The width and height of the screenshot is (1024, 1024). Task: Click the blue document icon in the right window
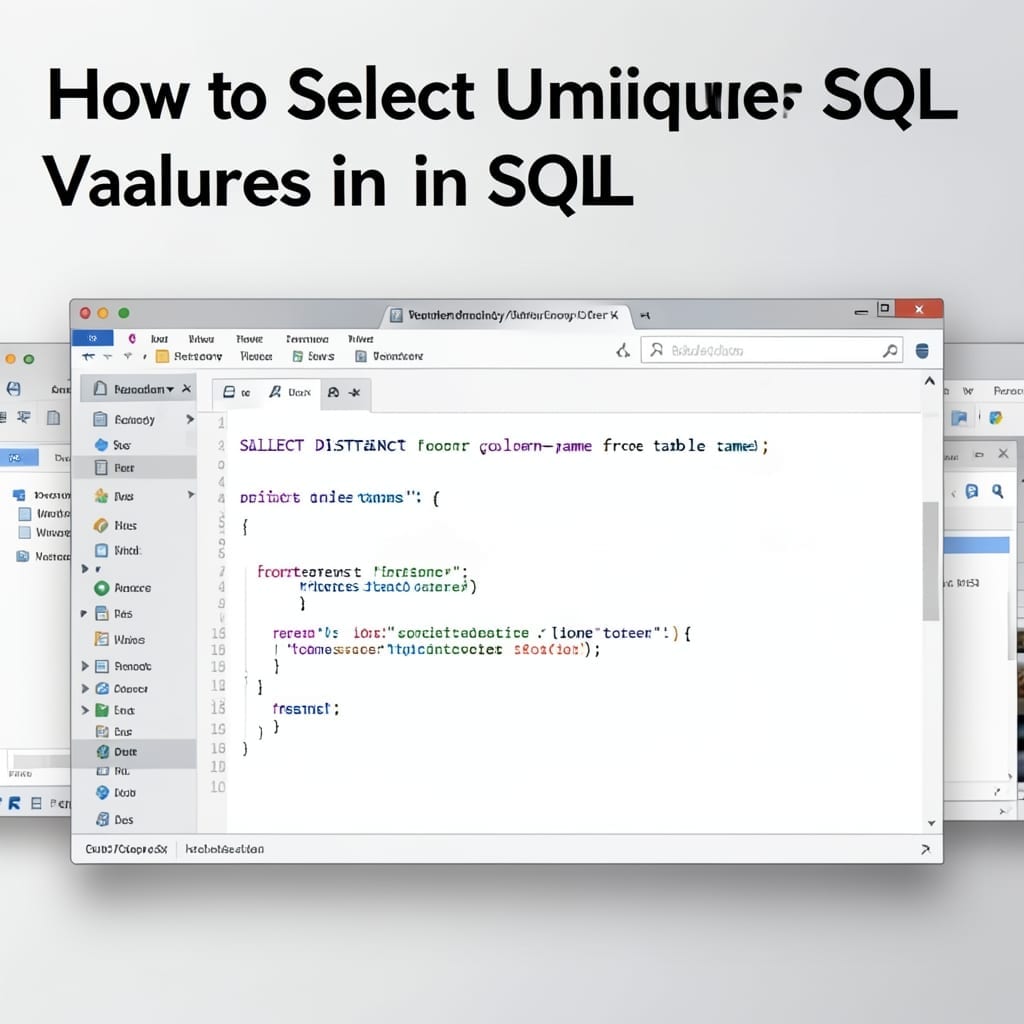[972, 491]
